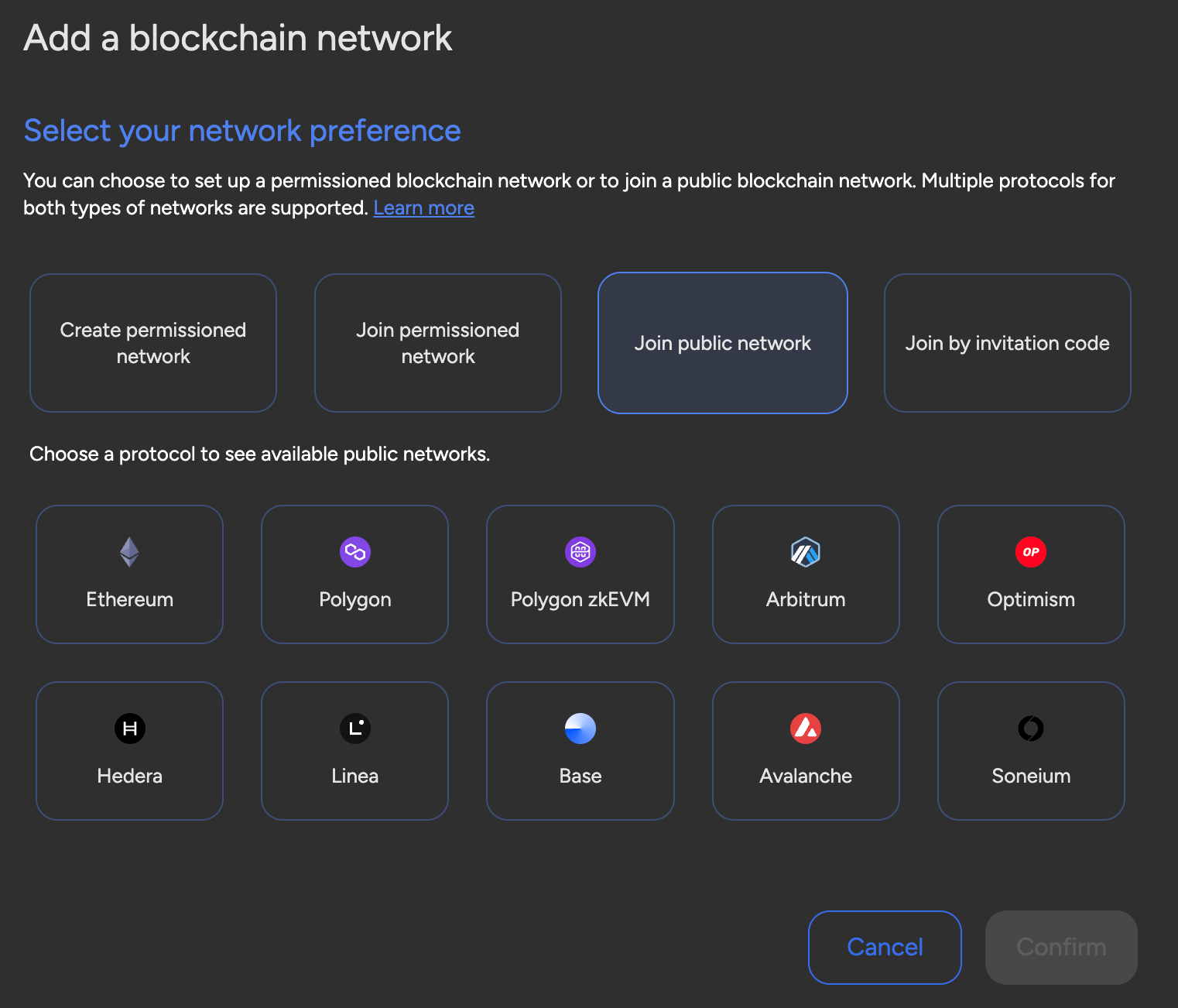The height and width of the screenshot is (1008, 1178).
Task: Choose the Linea protocol icon
Action: click(x=355, y=729)
